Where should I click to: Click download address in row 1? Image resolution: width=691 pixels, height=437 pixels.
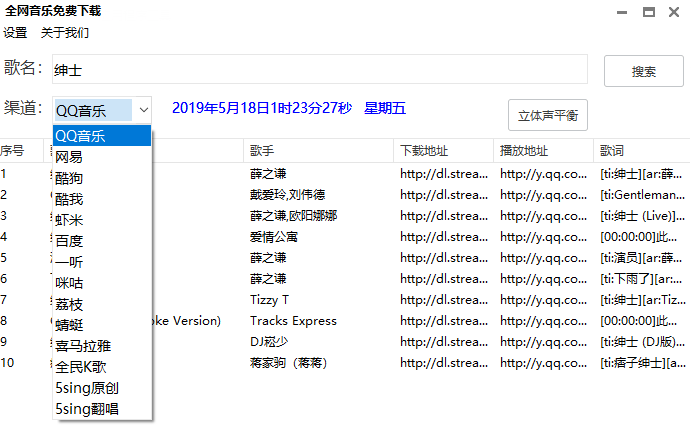(444, 174)
